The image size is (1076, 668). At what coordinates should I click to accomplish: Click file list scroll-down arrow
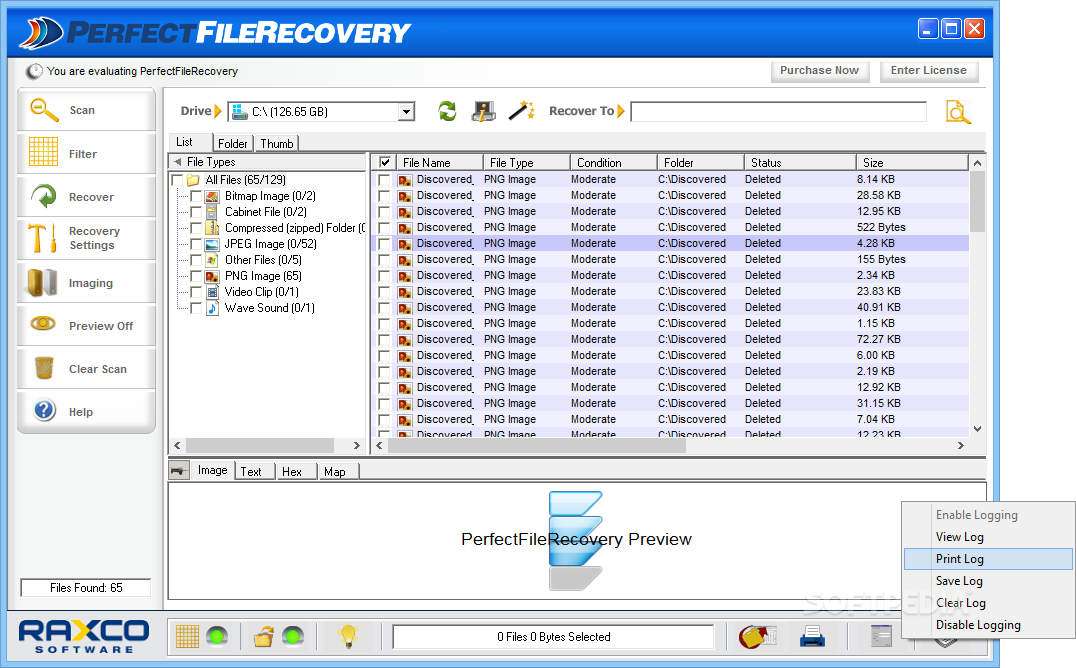coord(977,428)
